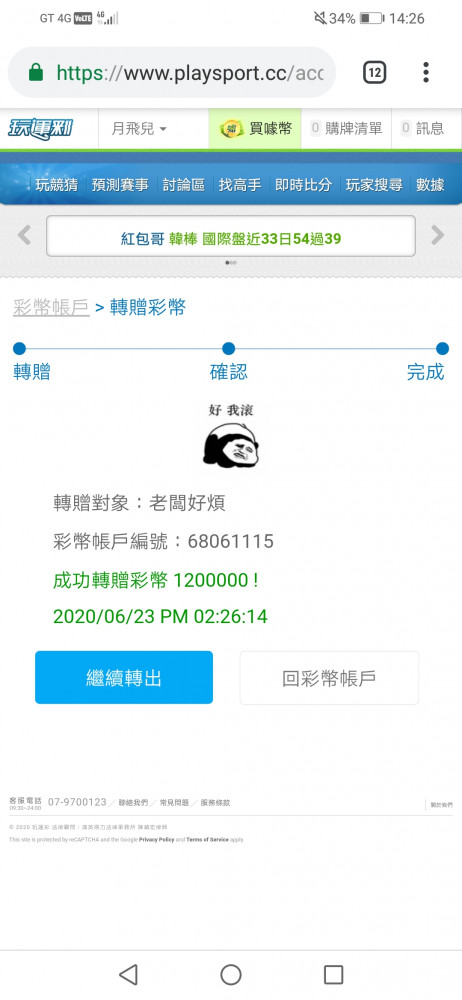Expand the 月飛兒 user dropdown

(140, 129)
